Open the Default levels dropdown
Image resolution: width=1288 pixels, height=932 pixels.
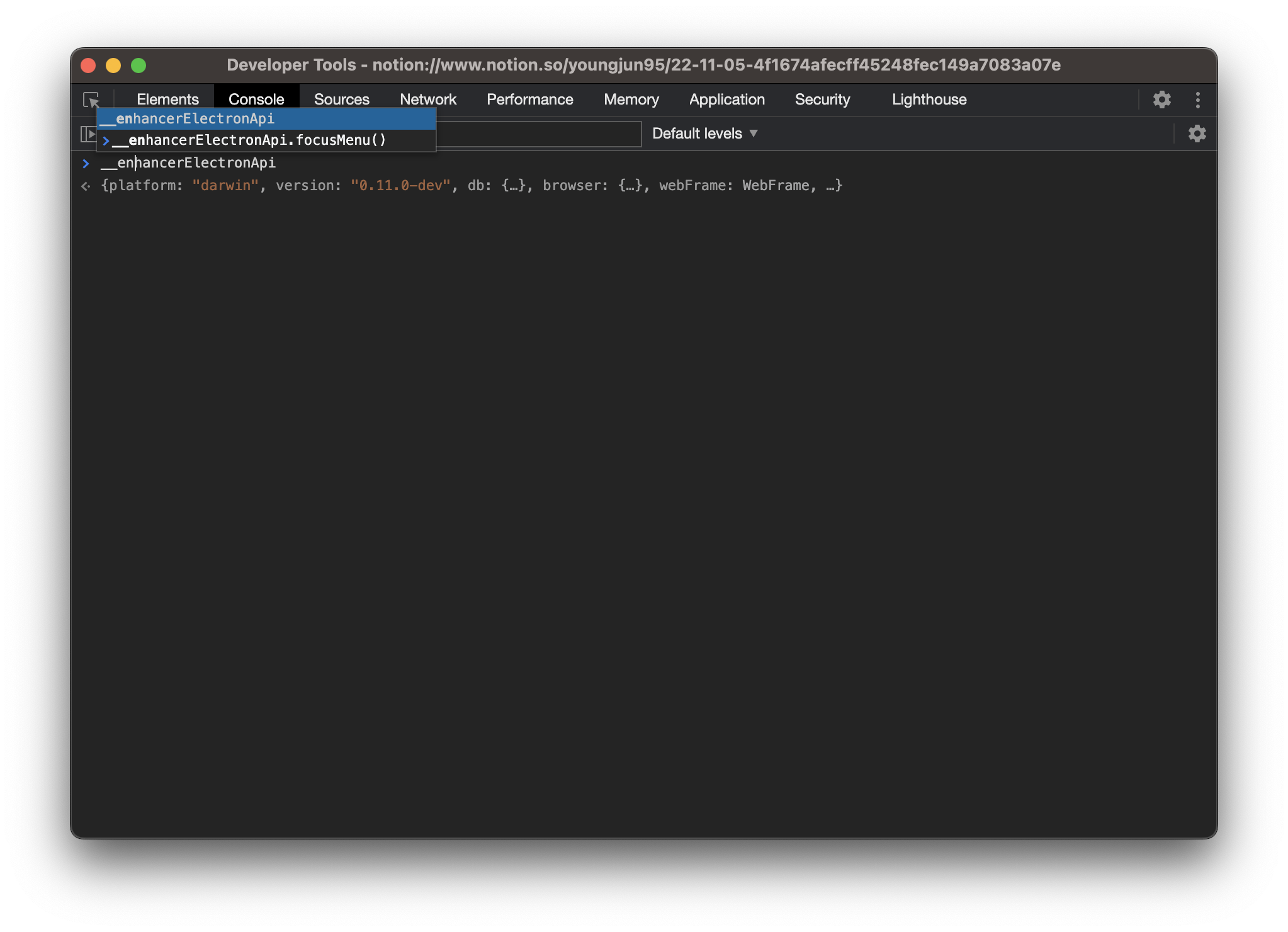704,134
